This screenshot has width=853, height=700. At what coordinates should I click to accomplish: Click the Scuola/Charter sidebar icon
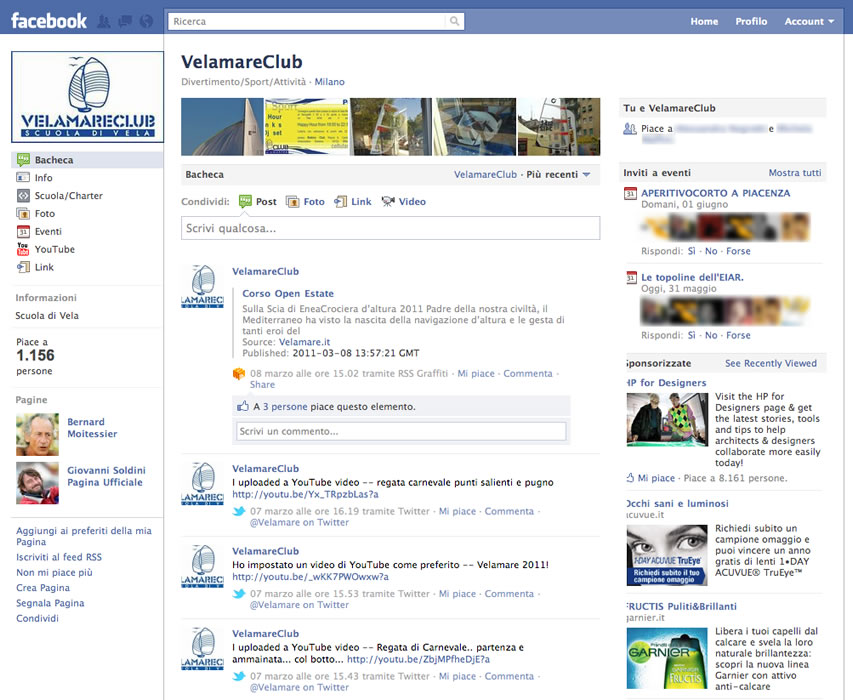[23, 195]
